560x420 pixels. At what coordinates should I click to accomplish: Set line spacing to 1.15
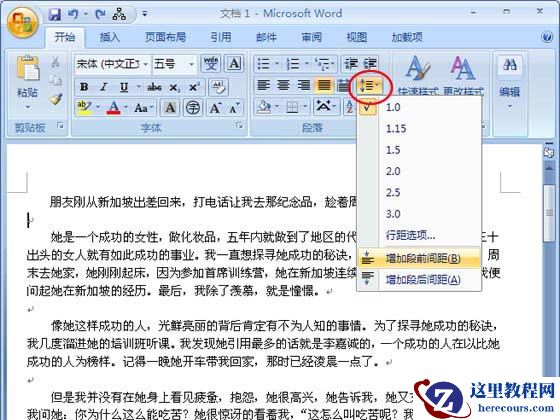(x=420, y=129)
